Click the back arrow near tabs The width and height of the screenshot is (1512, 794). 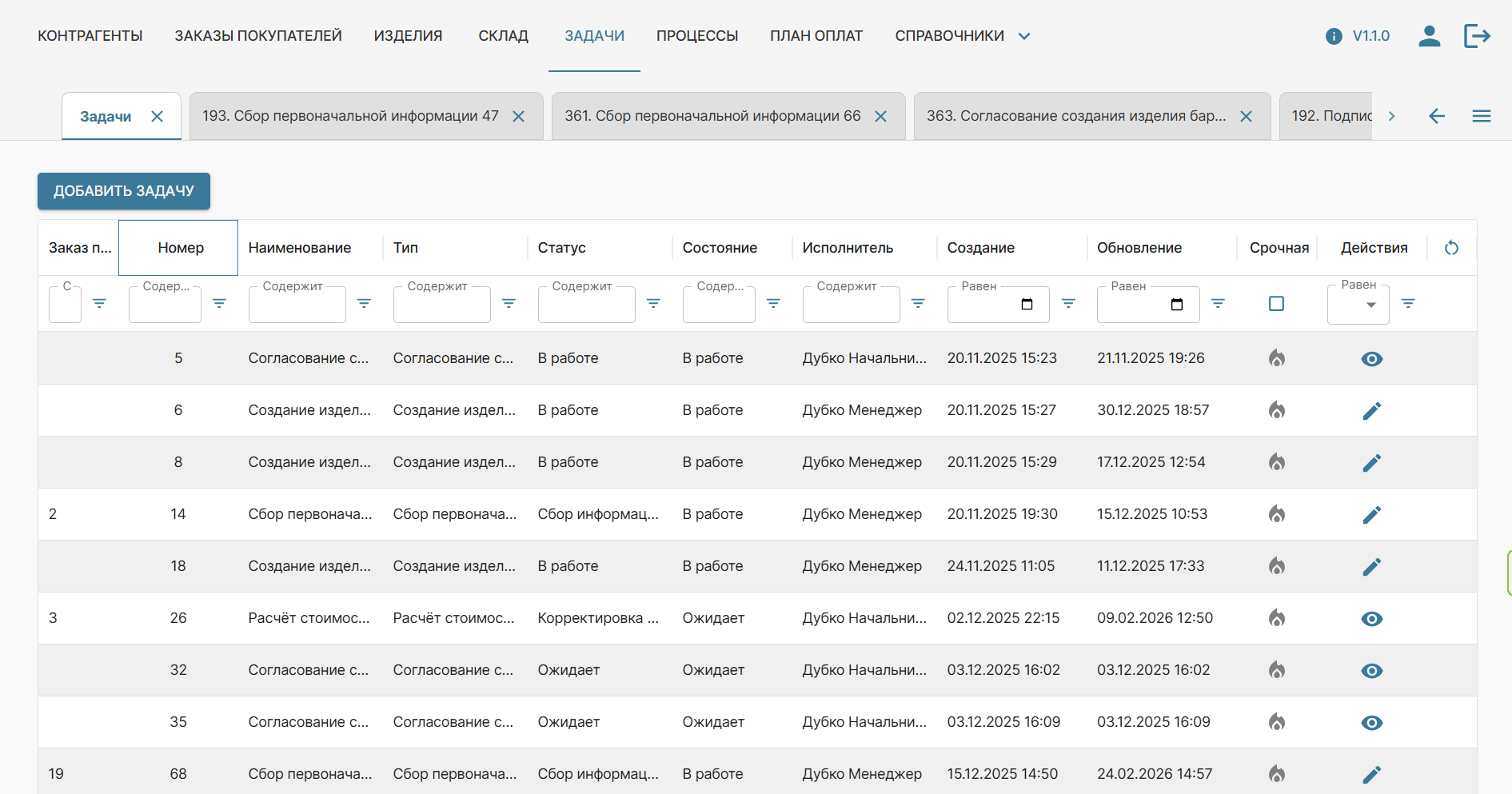point(1437,117)
